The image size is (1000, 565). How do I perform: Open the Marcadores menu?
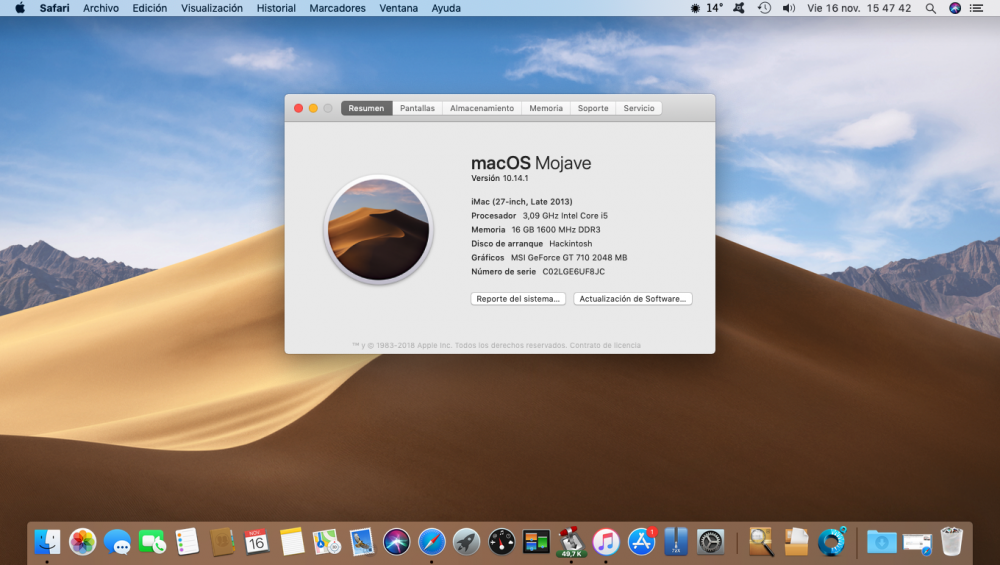tap(337, 8)
